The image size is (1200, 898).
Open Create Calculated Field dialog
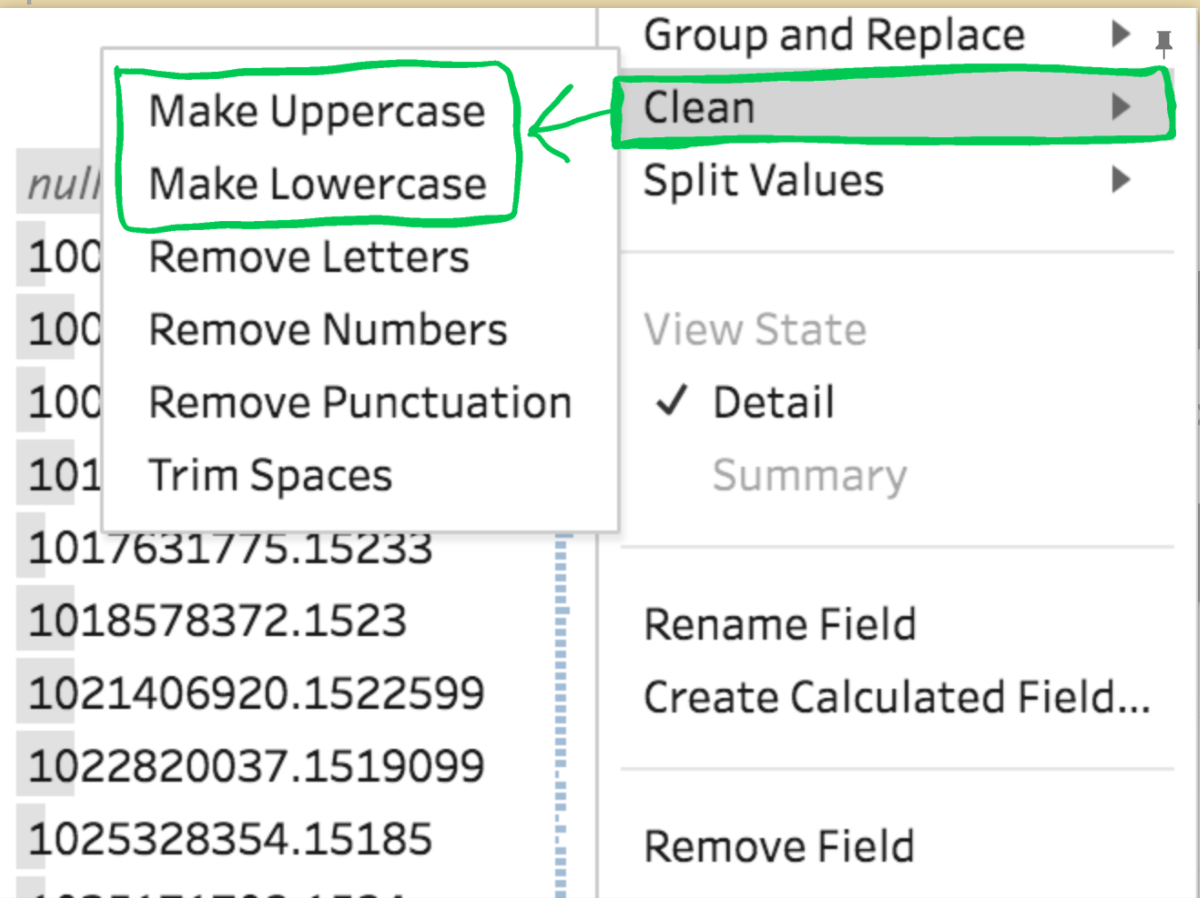(897, 698)
